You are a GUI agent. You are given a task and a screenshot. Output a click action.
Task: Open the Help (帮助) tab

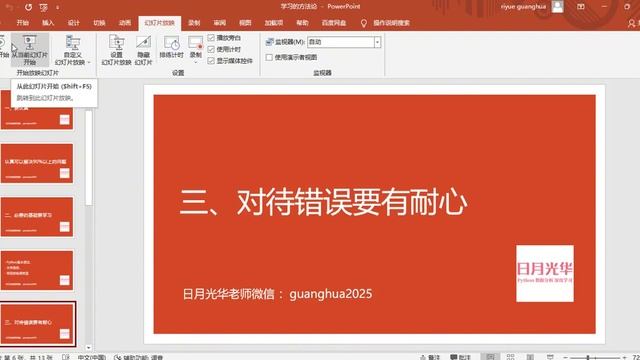[302, 23]
